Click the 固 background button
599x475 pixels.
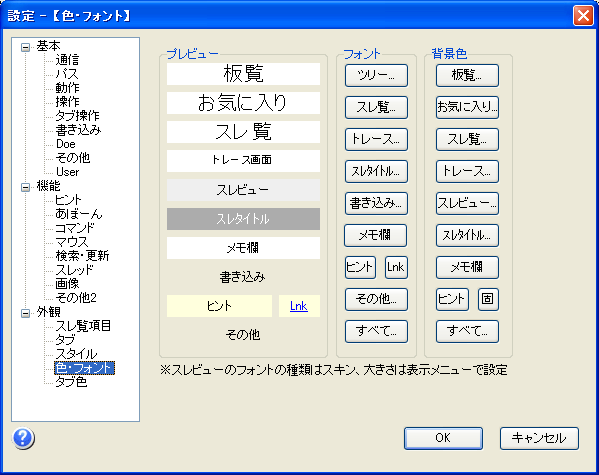[x=488, y=299]
